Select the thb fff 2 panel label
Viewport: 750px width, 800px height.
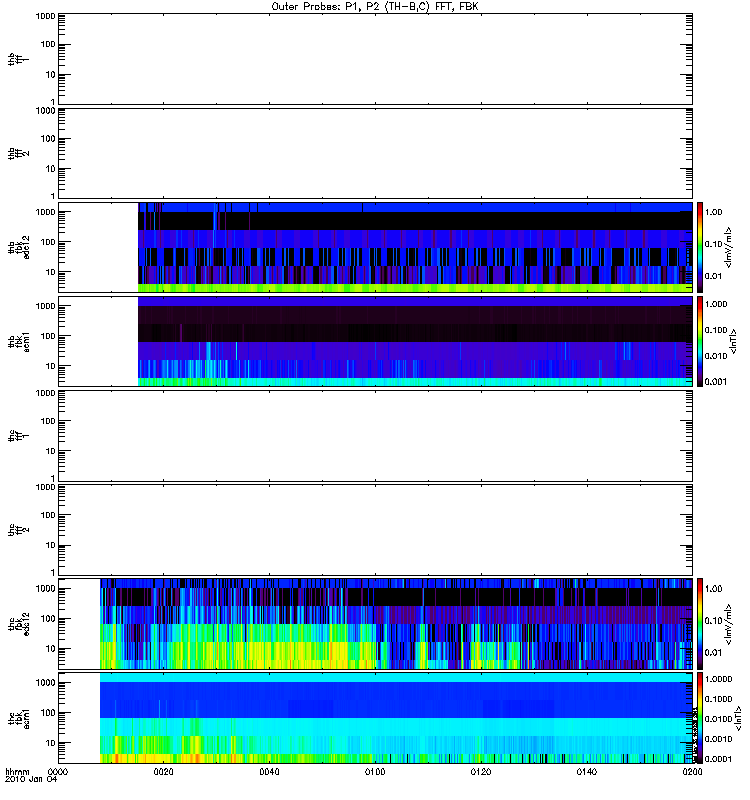click(19, 154)
